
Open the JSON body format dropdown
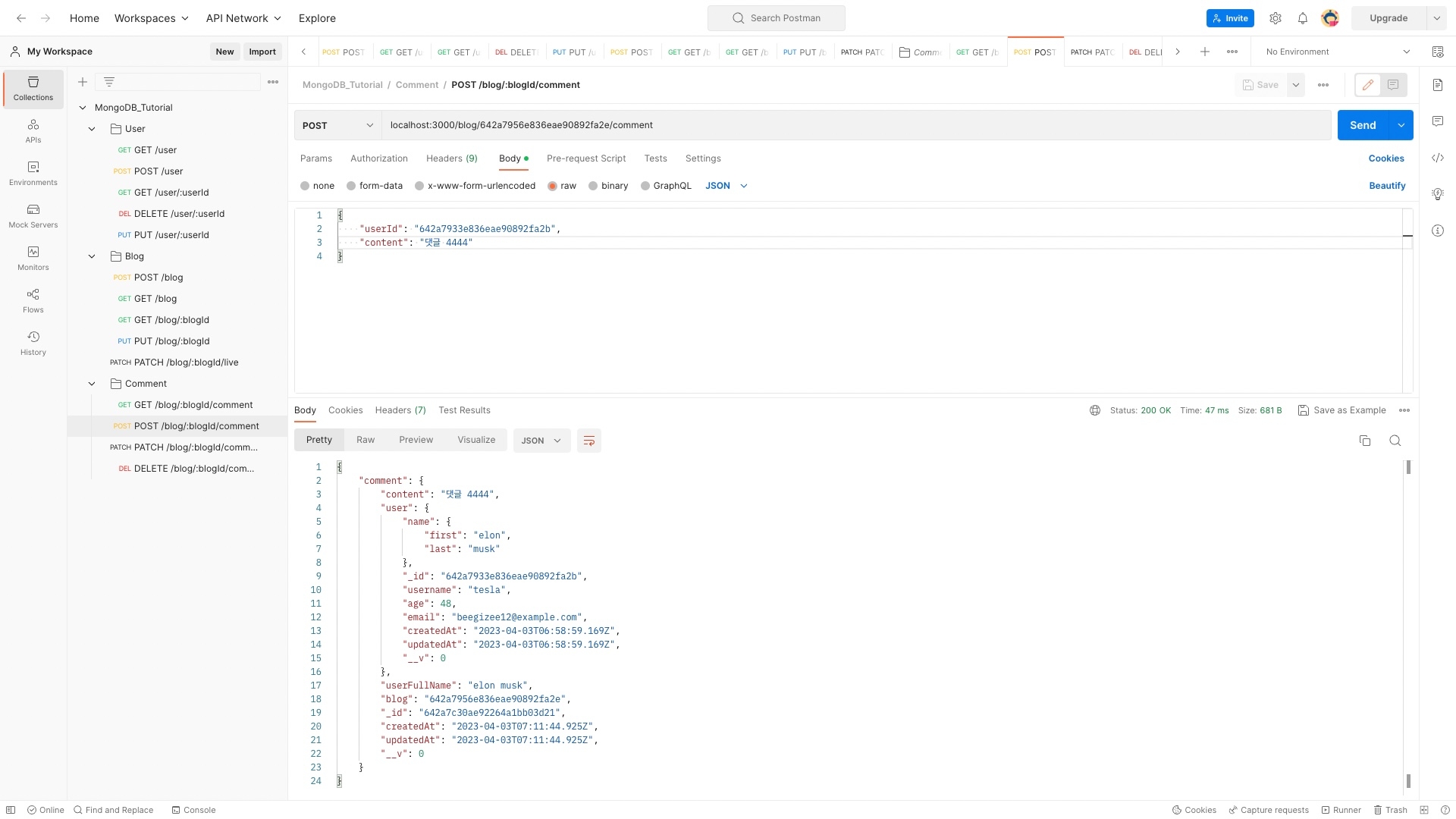pos(726,186)
